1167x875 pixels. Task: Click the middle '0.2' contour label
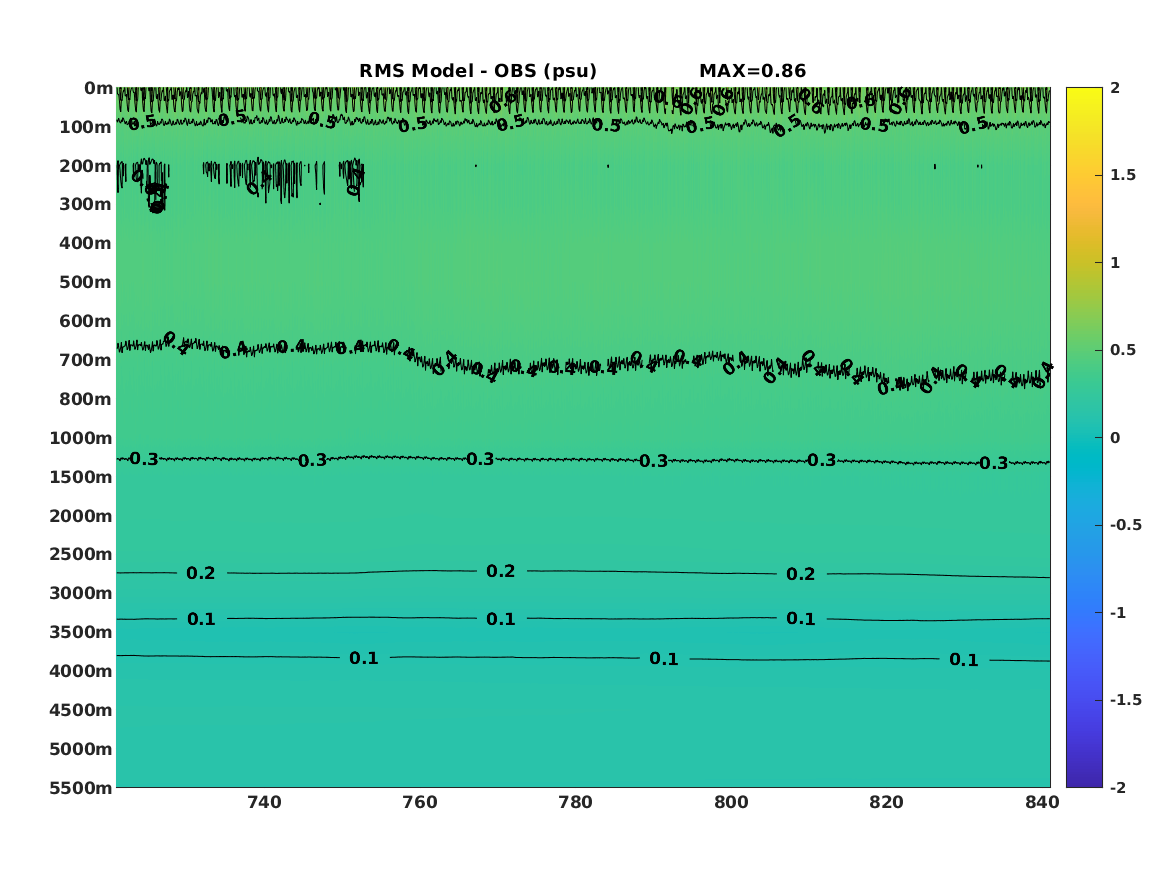pyautogui.click(x=501, y=571)
